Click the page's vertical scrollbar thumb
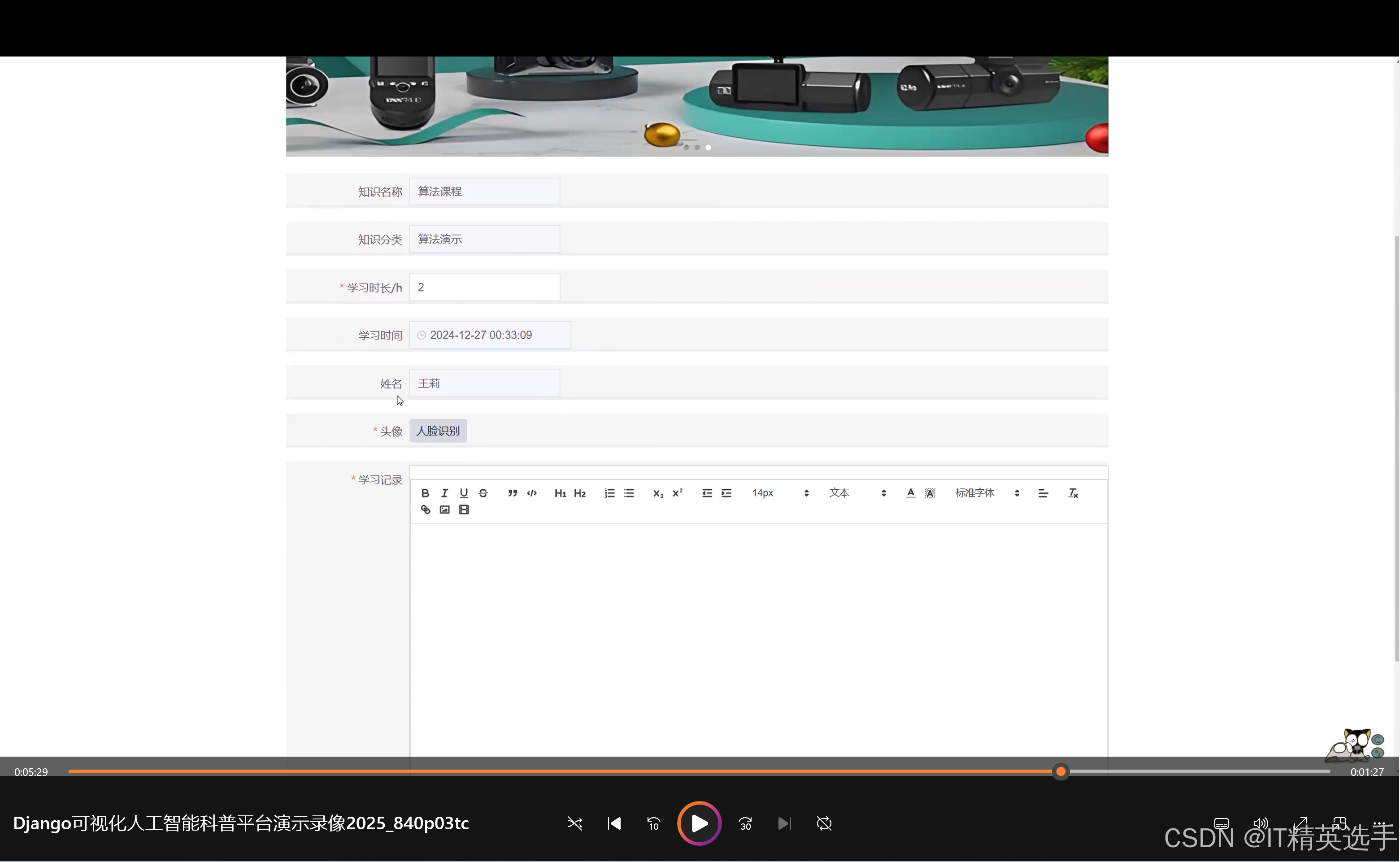Screen dimensions: 1400x862 [x=1396, y=448]
